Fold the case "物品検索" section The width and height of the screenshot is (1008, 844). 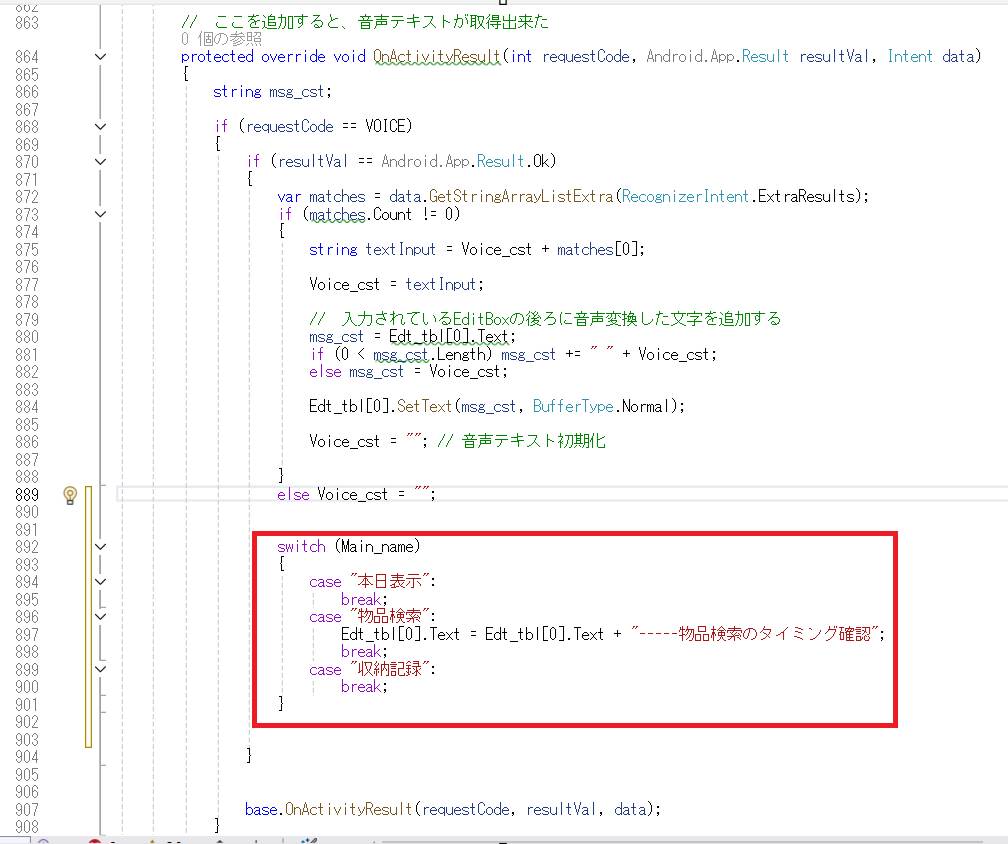(100, 617)
